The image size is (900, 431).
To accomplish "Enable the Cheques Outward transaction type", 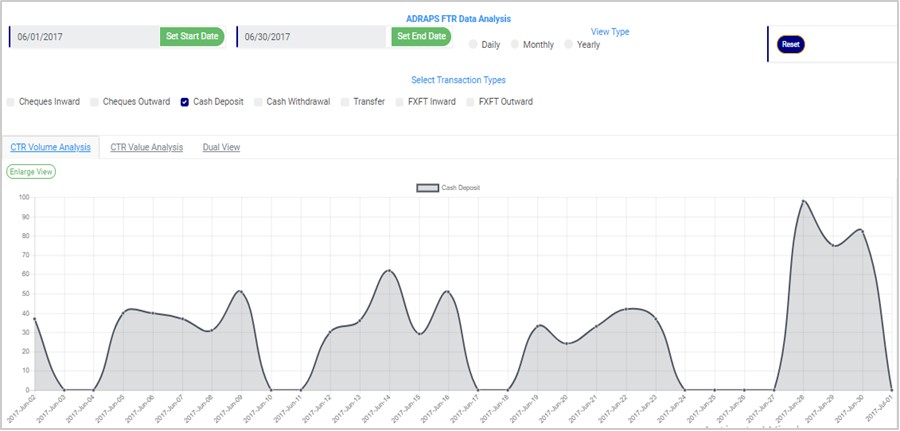I will tap(95, 102).
